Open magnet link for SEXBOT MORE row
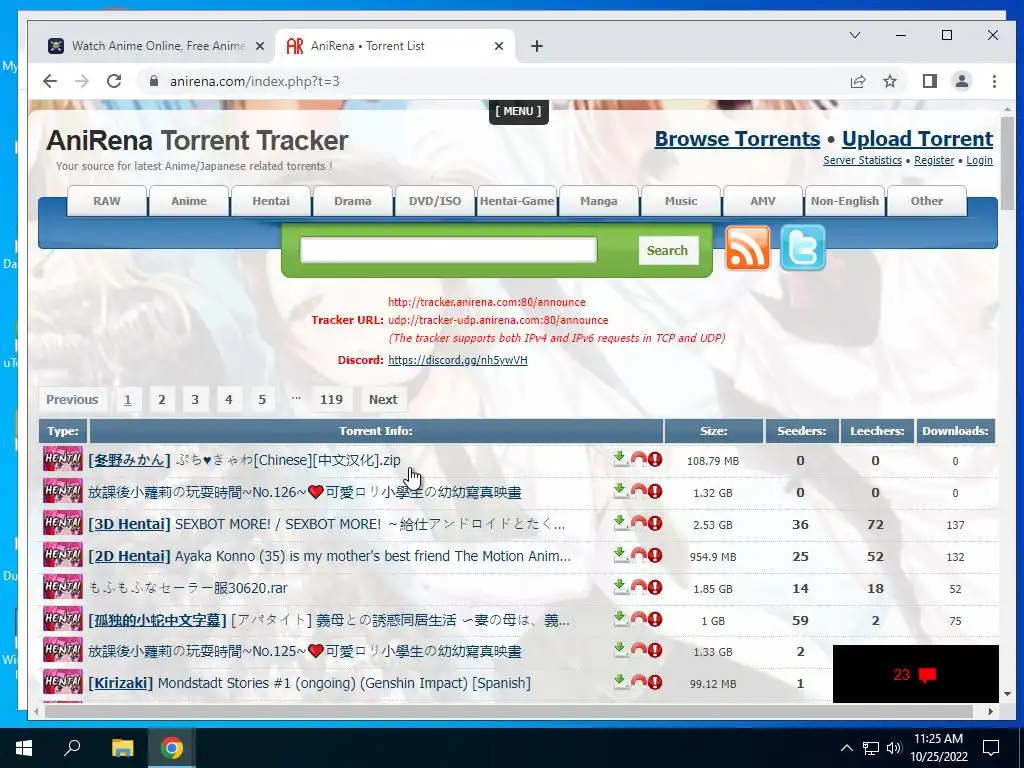Image resolution: width=1024 pixels, height=768 pixels. pos(639,522)
